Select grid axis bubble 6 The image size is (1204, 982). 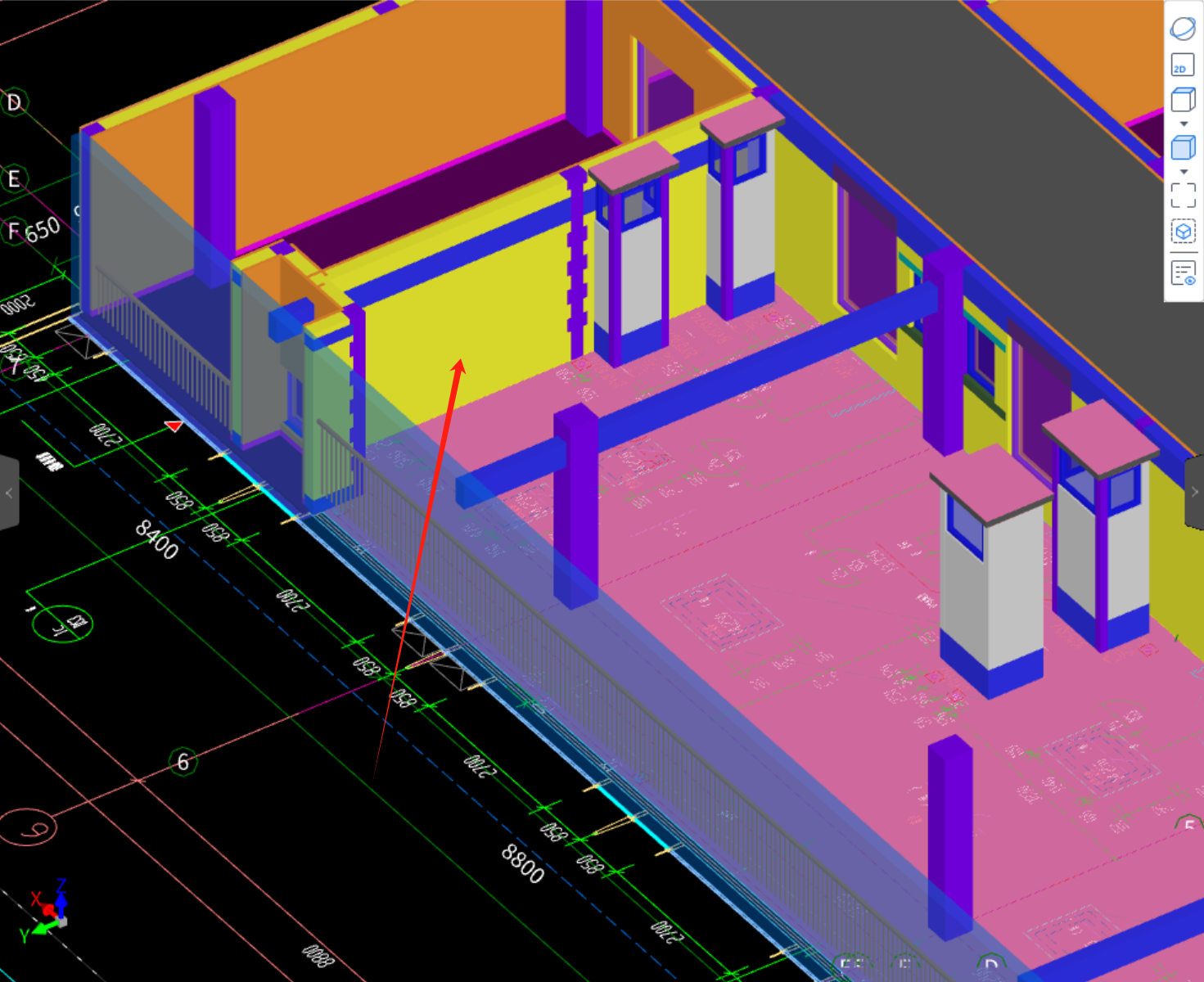[183, 762]
